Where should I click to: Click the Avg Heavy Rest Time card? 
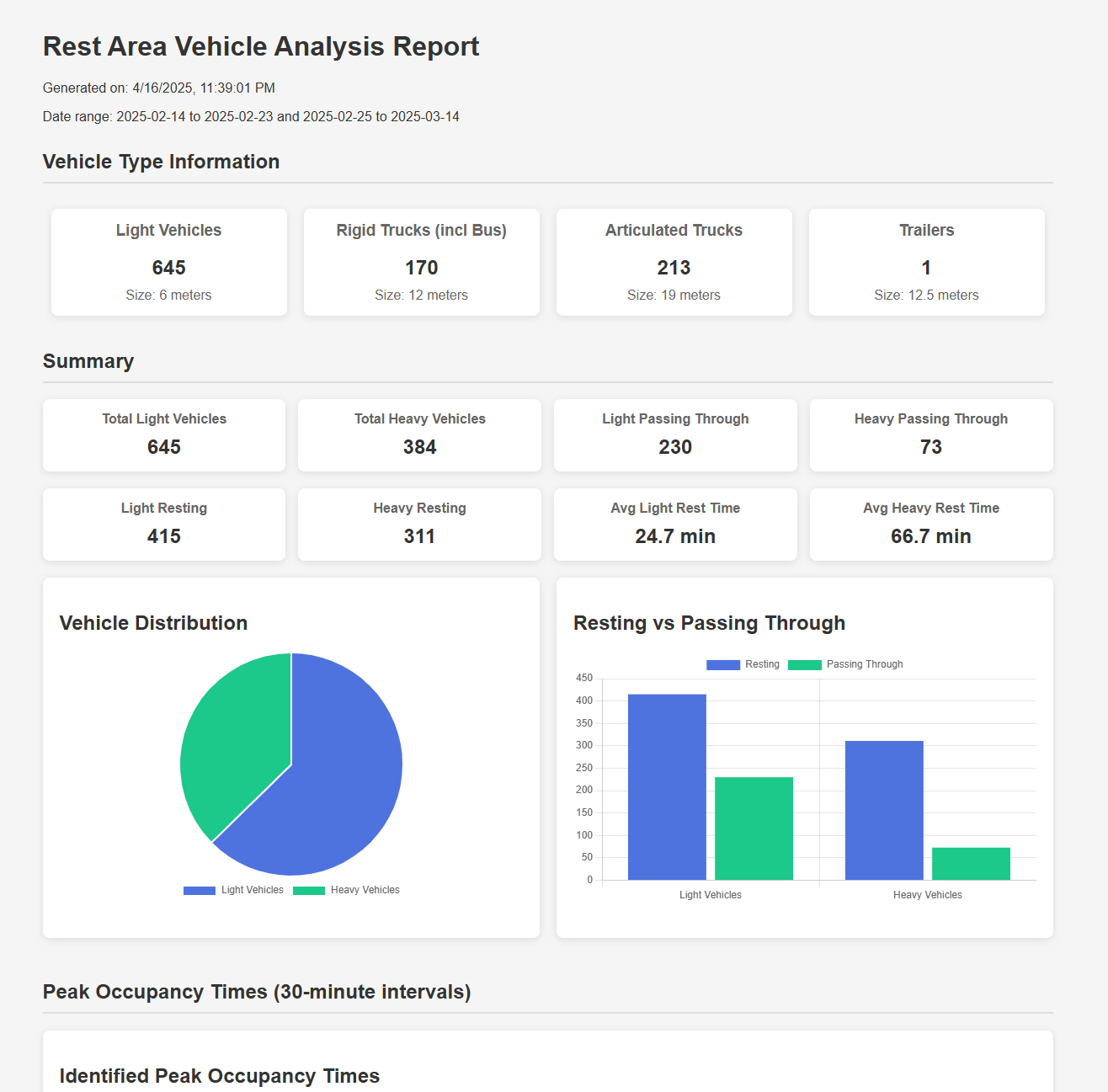(930, 524)
